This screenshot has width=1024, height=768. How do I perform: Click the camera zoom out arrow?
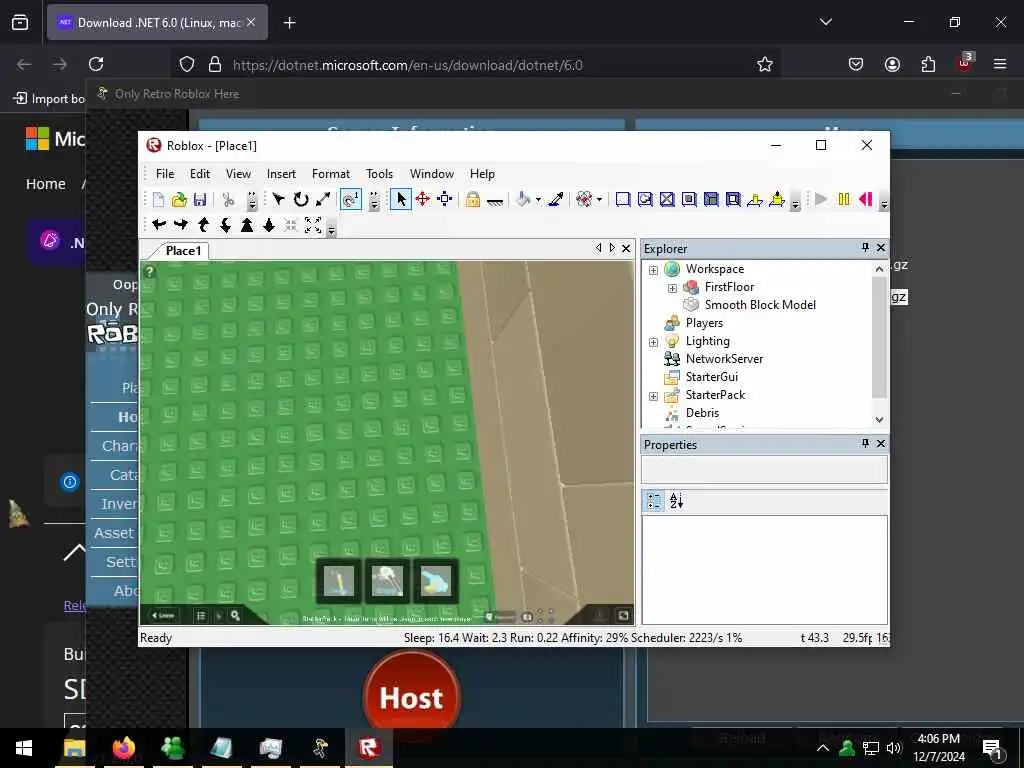(269, 225)
